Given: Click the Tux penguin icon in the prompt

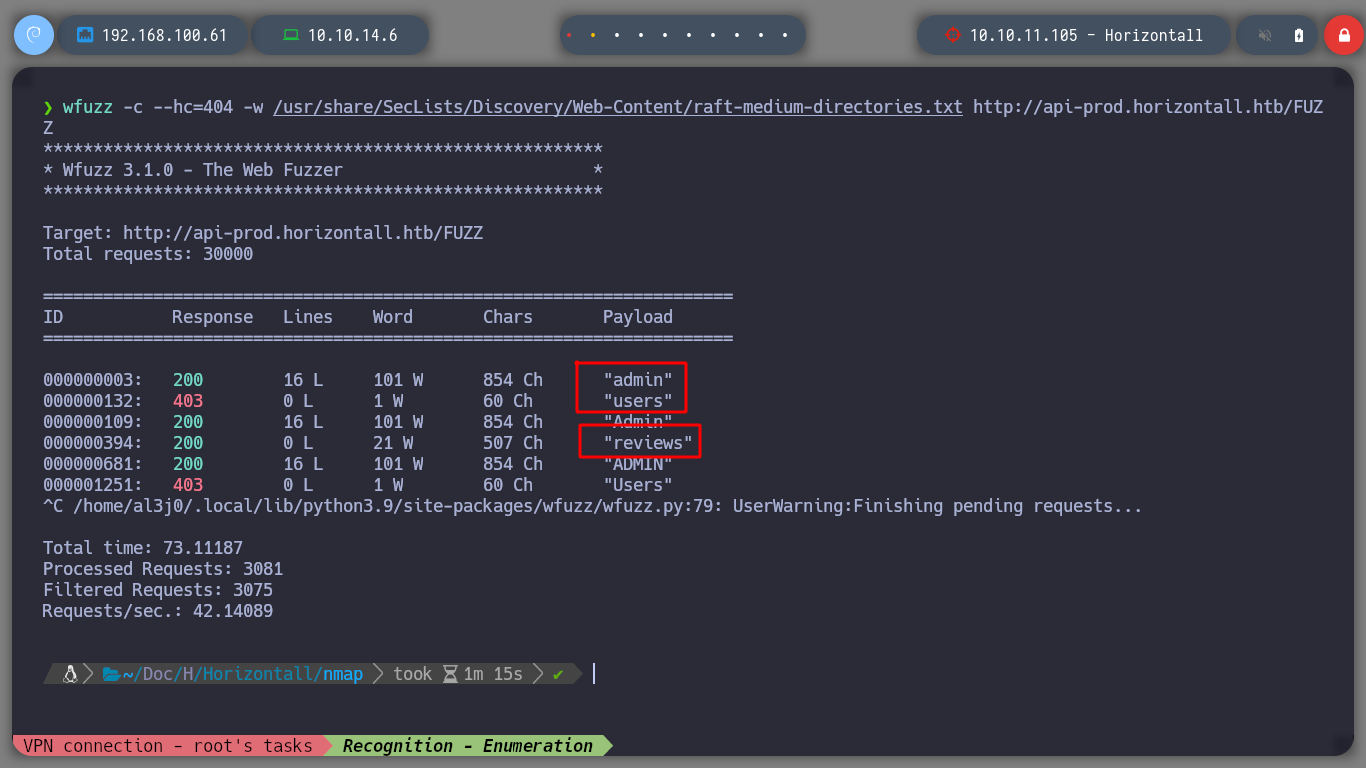Looking at the screenshot, I should click(70, 674).
